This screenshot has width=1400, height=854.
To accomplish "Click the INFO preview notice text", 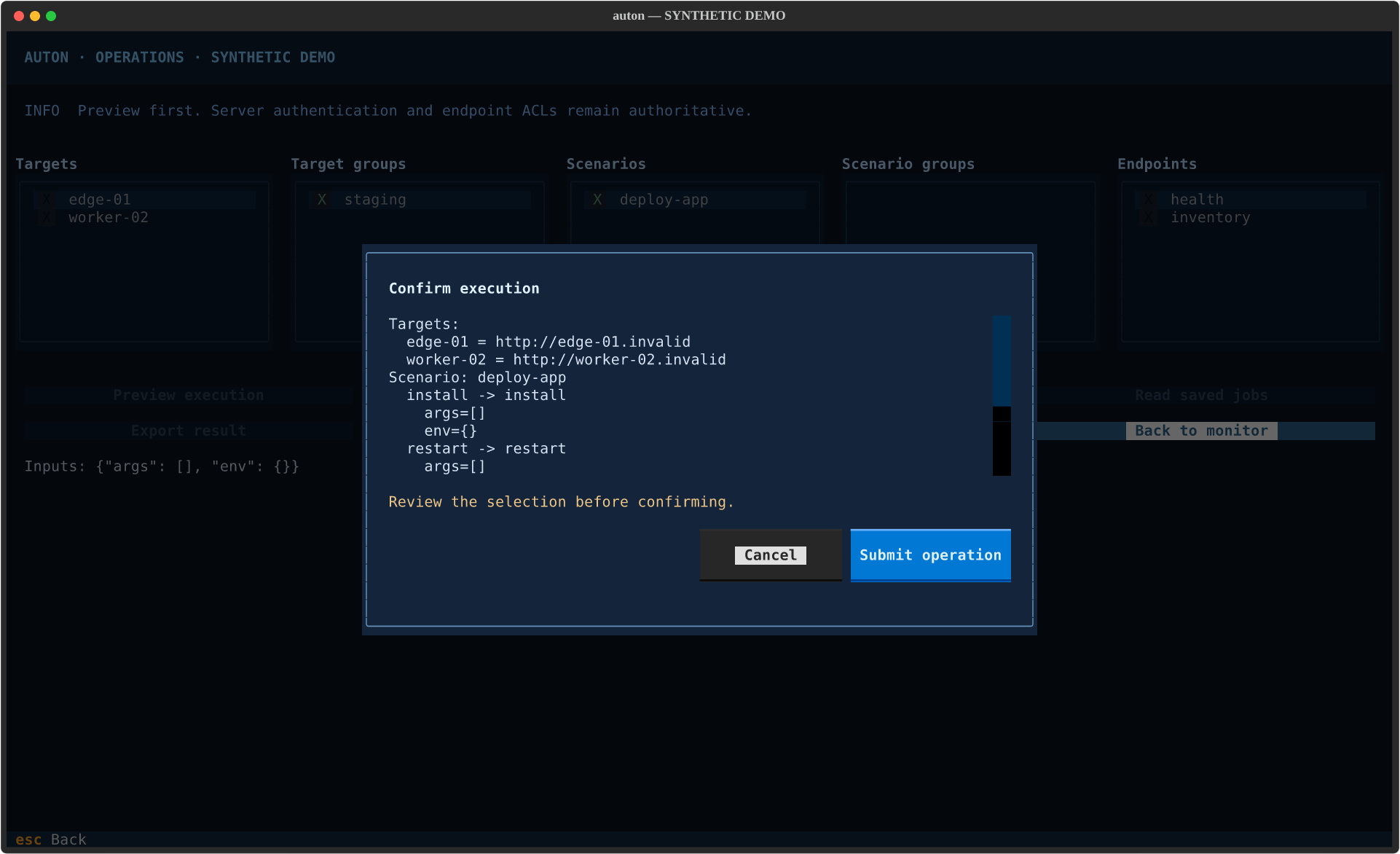I will (388, 111).
